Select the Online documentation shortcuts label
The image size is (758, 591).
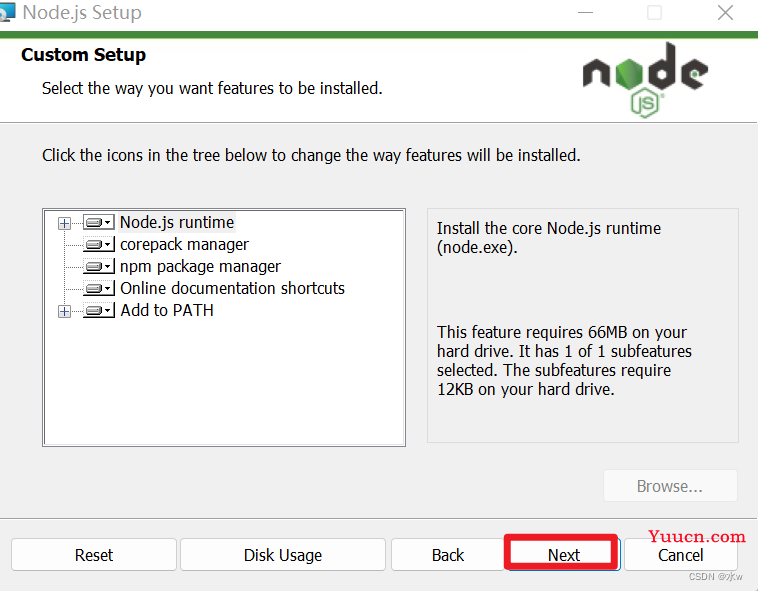tap(232, 288)
